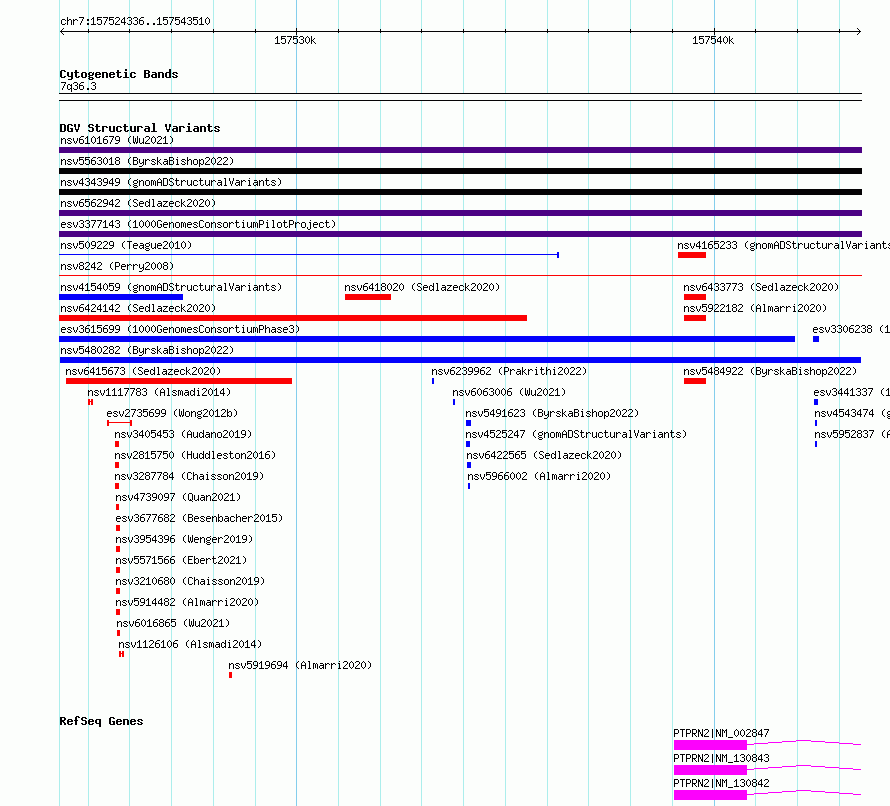Click nsv3954396 (Wenger2019) label
The width and height of the screenshot is (890, 806).
tap(184, 539)
